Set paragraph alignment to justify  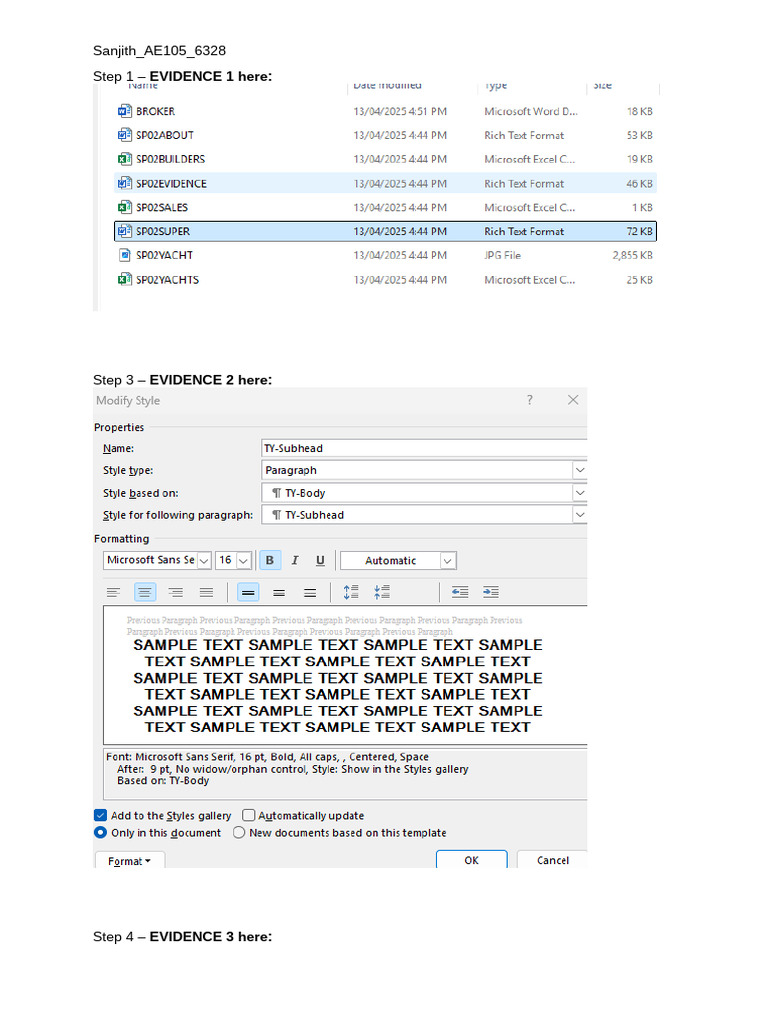click(x=206, y=592)
